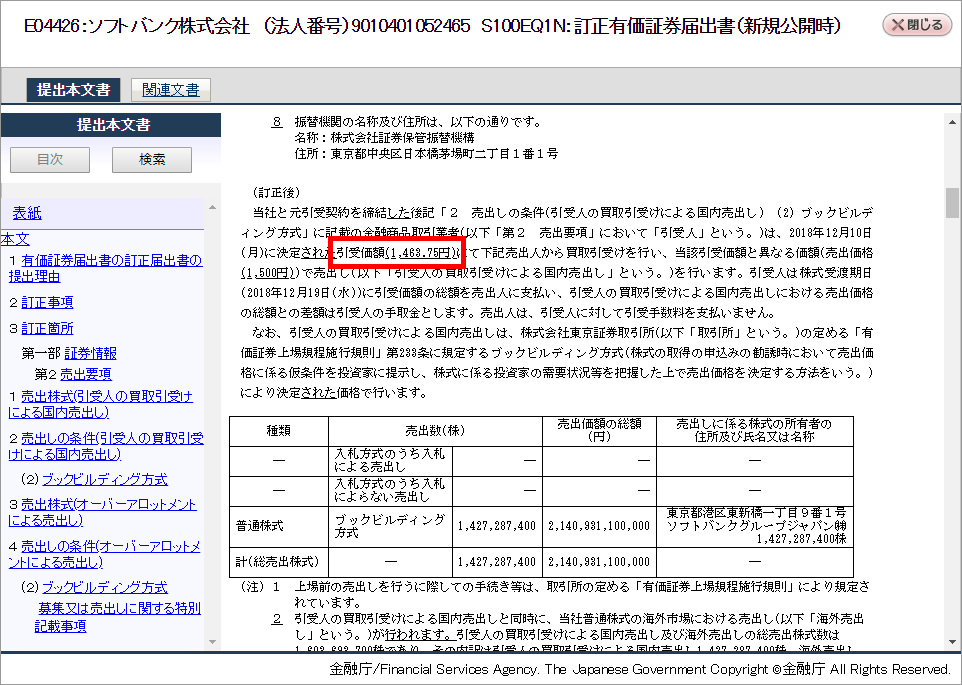Click the sidebar 提出本文書 panel header
The image size is (962, 685).
coord(111,125)
